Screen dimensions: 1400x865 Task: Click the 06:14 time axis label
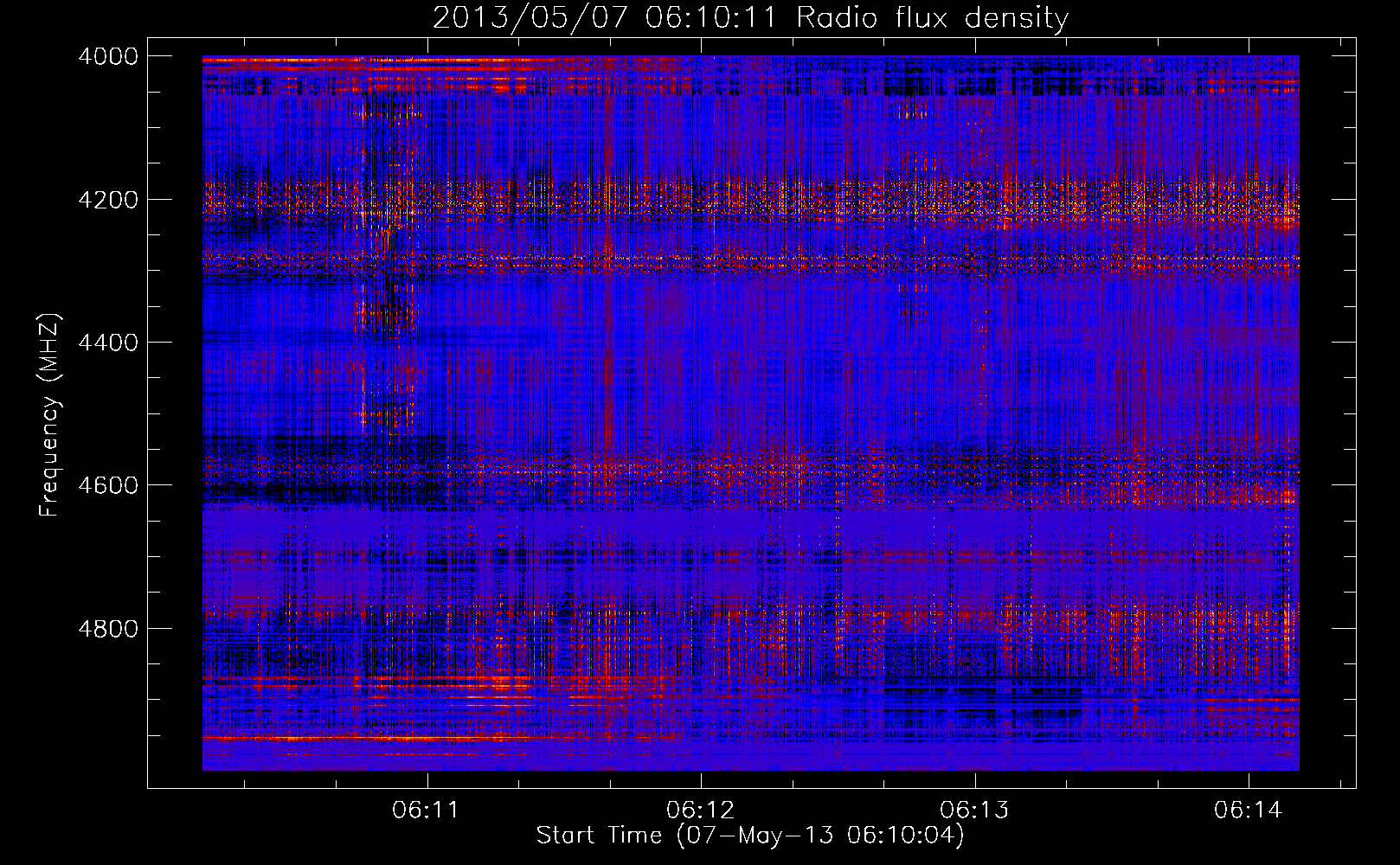(1248, 811)
